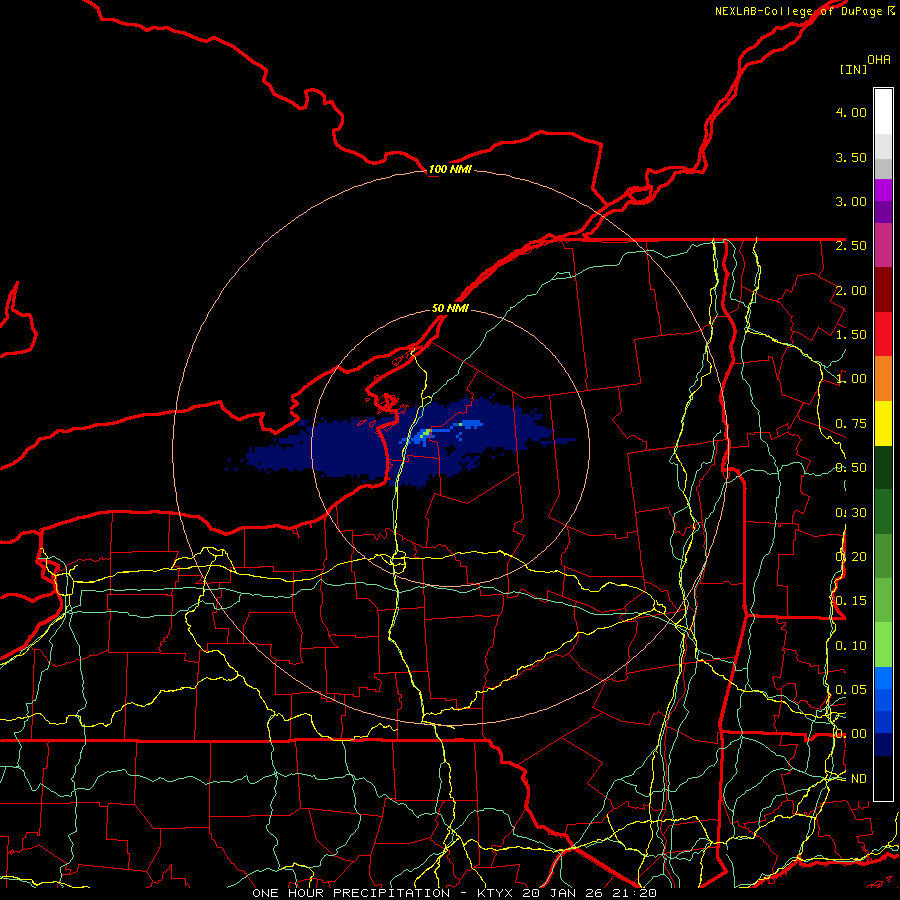Select the orange legend swatch
Screen dimensions: 900x900
coord(883,378)
